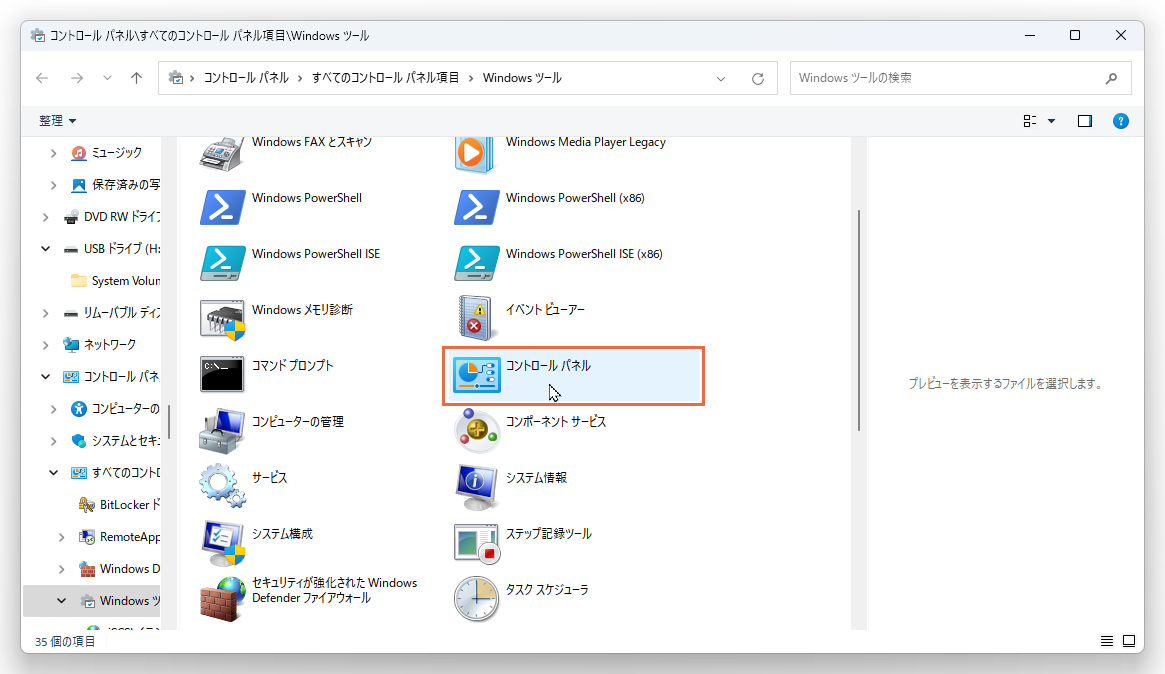Screen dimensions: 1165x674
Task: Click the help question mark icon
Action: [x=1120, y=121]
